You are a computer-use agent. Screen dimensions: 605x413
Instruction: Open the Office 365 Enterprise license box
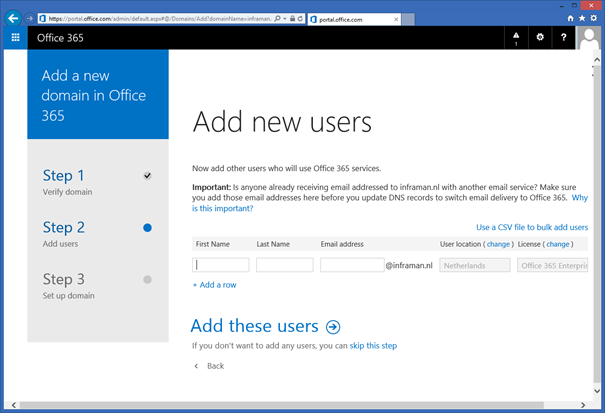click(552, 265)
